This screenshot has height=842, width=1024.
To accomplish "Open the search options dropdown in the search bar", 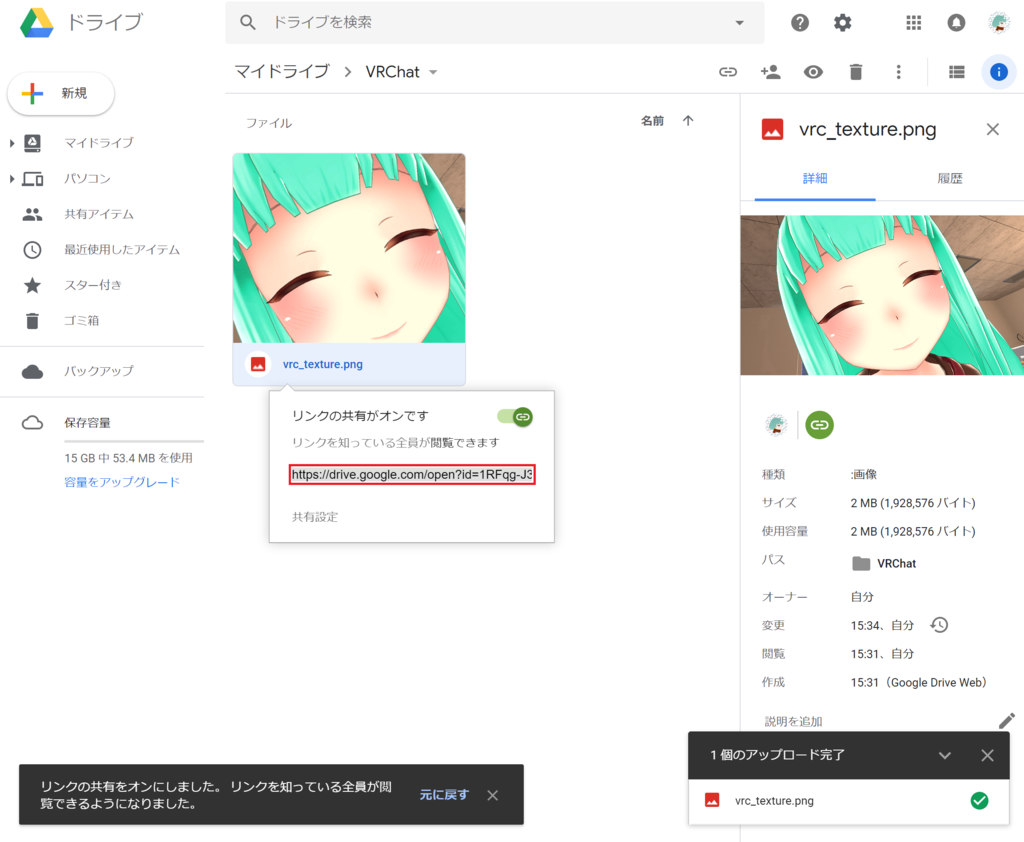I will [739, 22].
